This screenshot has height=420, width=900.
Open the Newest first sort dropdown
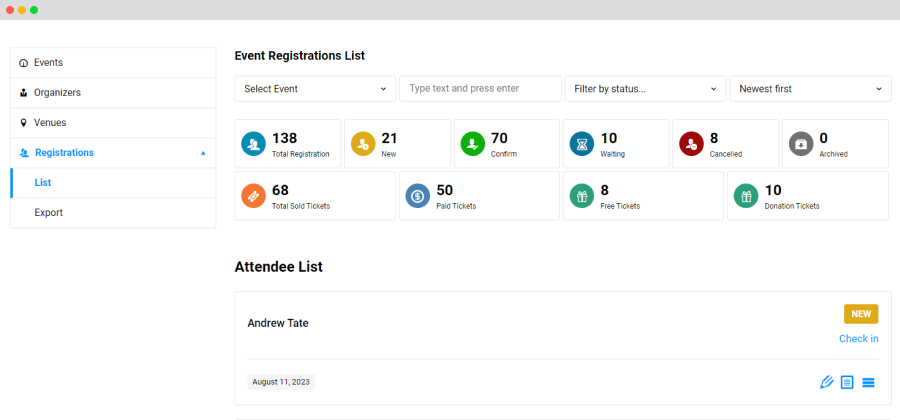[x=810, y=89]
